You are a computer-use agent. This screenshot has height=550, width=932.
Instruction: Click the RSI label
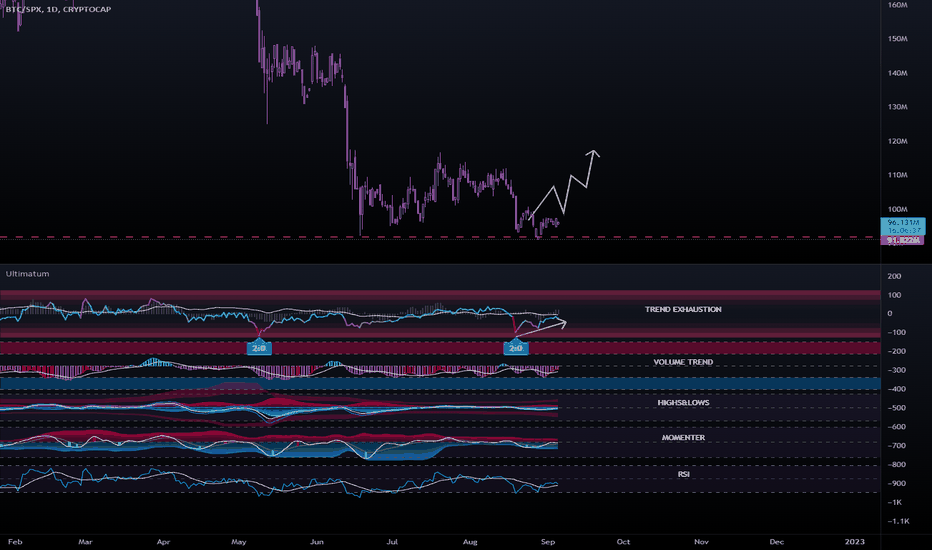684,474
